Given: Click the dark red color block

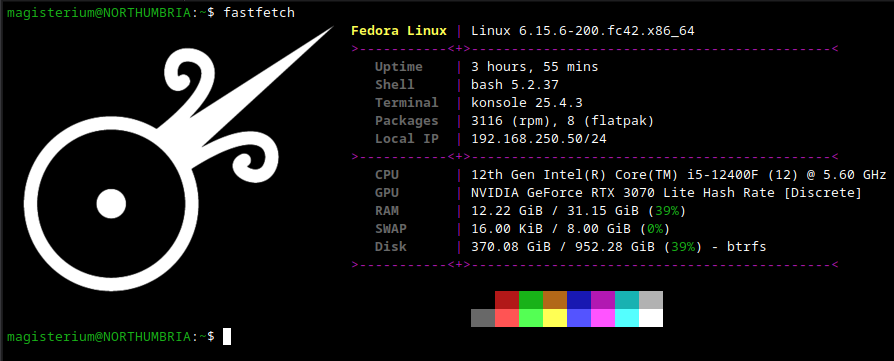Looking at the screenshot, I should [507, 300].
